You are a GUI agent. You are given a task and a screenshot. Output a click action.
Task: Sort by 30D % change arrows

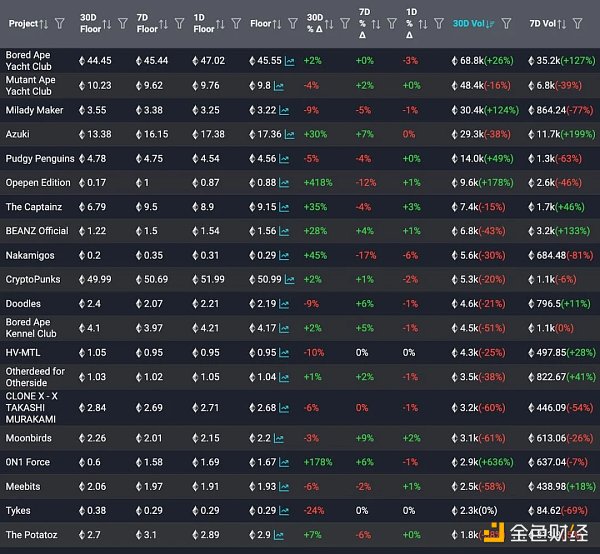329,24
